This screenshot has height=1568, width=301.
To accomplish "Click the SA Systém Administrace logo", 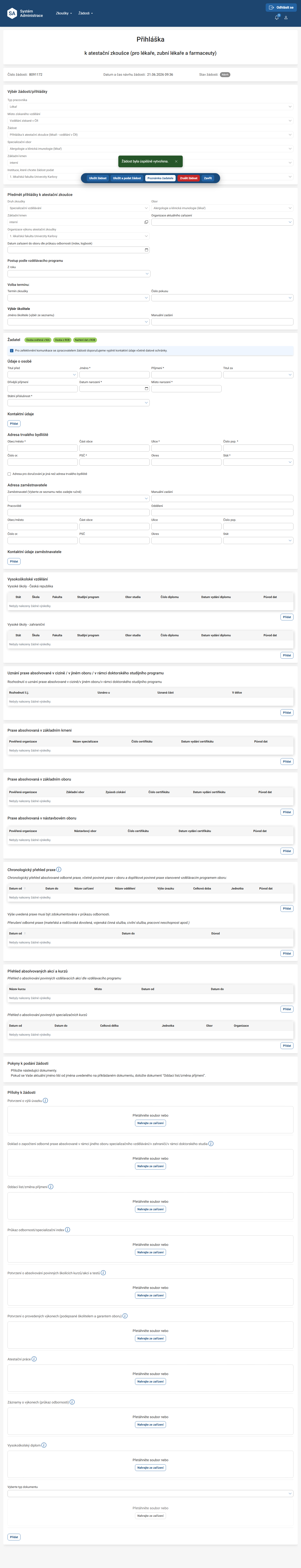I will click(25, 13).
